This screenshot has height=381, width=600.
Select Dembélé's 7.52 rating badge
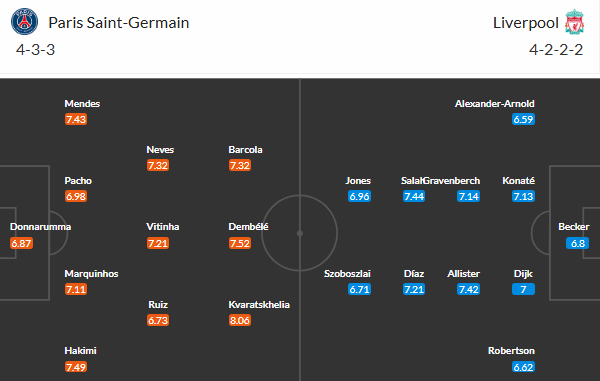click(x=240, y=243)
